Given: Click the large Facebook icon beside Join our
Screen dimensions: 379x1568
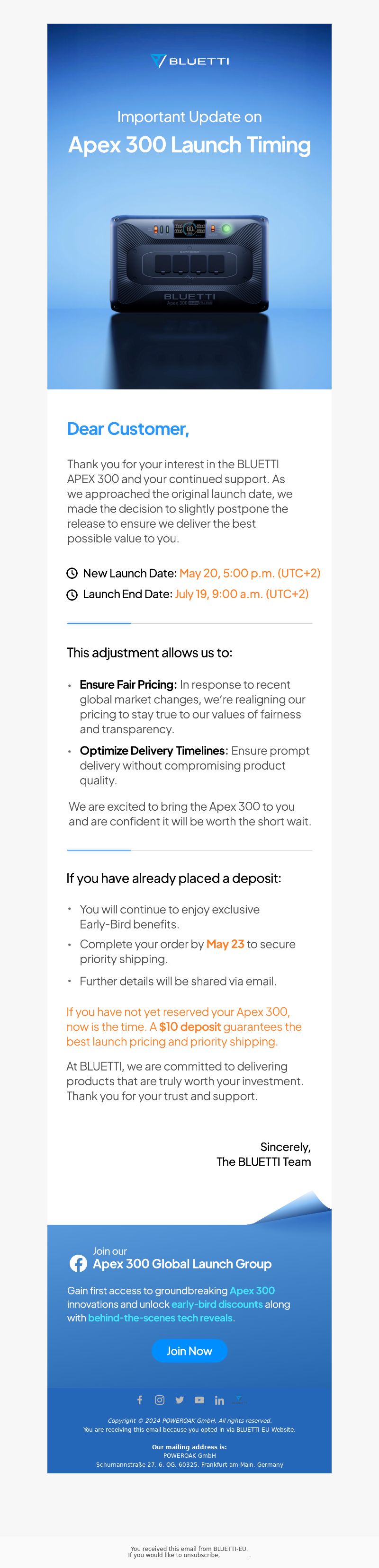Looking at the screenshot, I should coord(78,1263).
